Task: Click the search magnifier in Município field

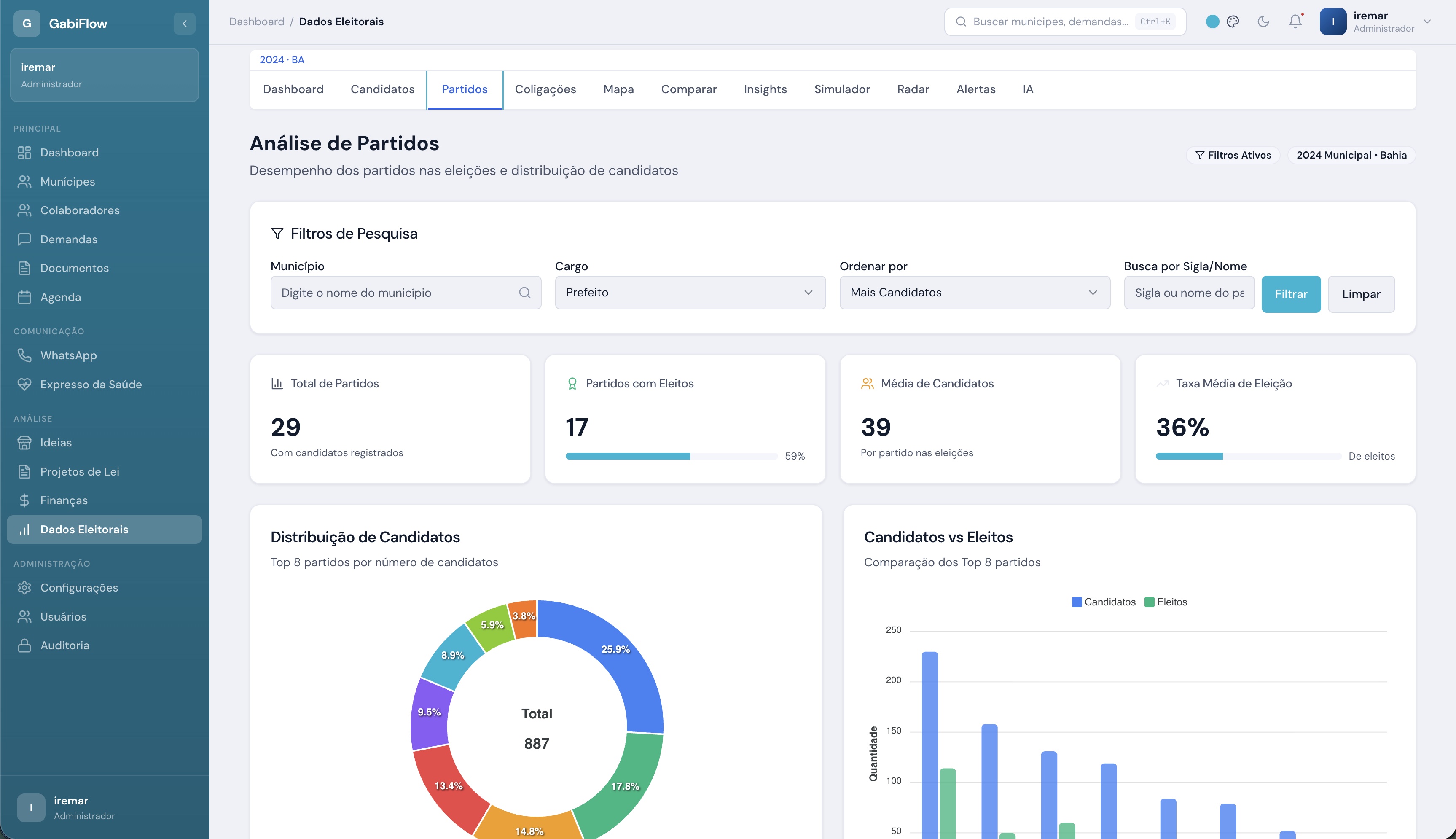Action: tap(524, 293)
